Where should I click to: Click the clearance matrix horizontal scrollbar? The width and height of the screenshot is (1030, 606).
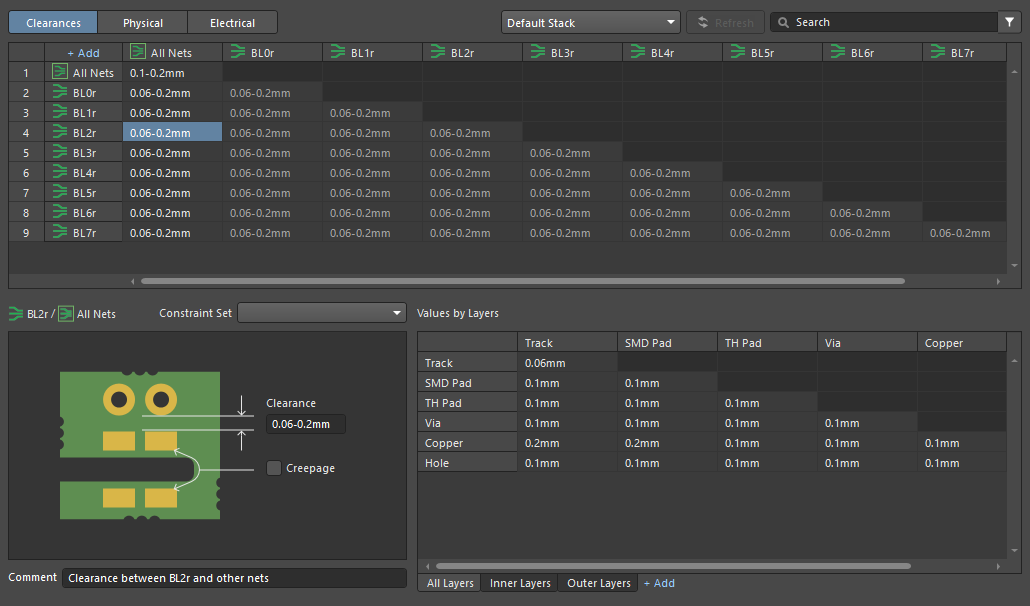tap(522, 281)
